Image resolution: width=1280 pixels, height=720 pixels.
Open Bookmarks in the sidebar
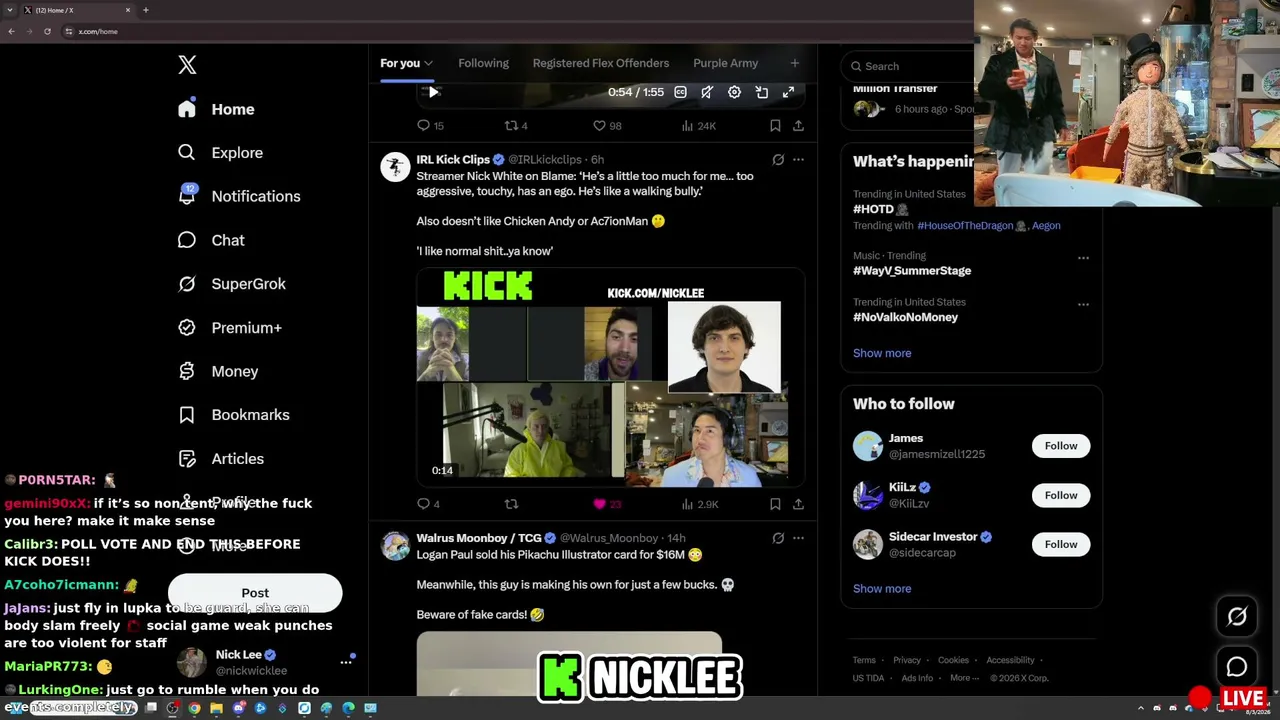[x=234, y=415]
